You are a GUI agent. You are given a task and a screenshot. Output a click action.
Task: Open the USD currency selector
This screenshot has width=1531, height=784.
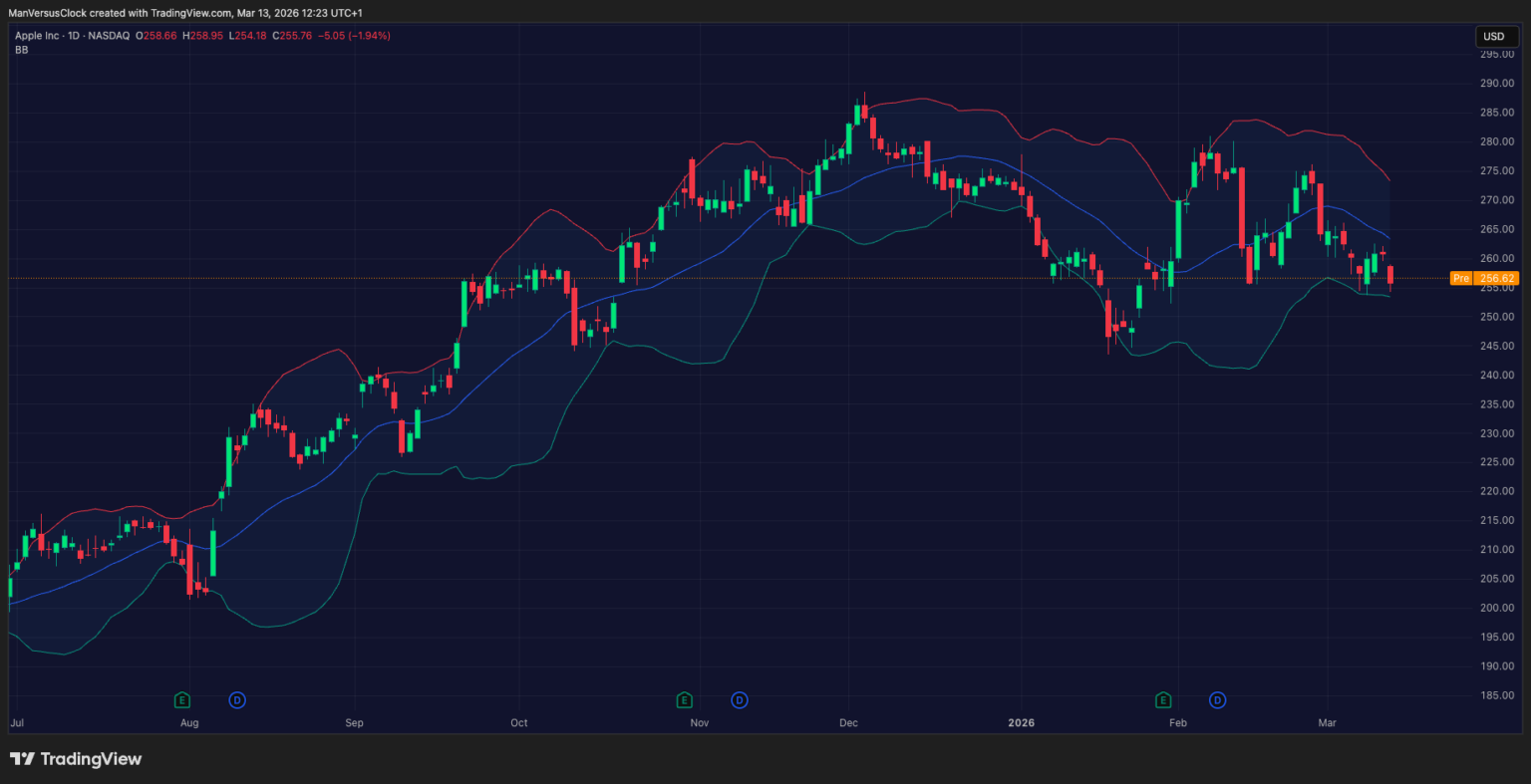(x=1495, y=36)
